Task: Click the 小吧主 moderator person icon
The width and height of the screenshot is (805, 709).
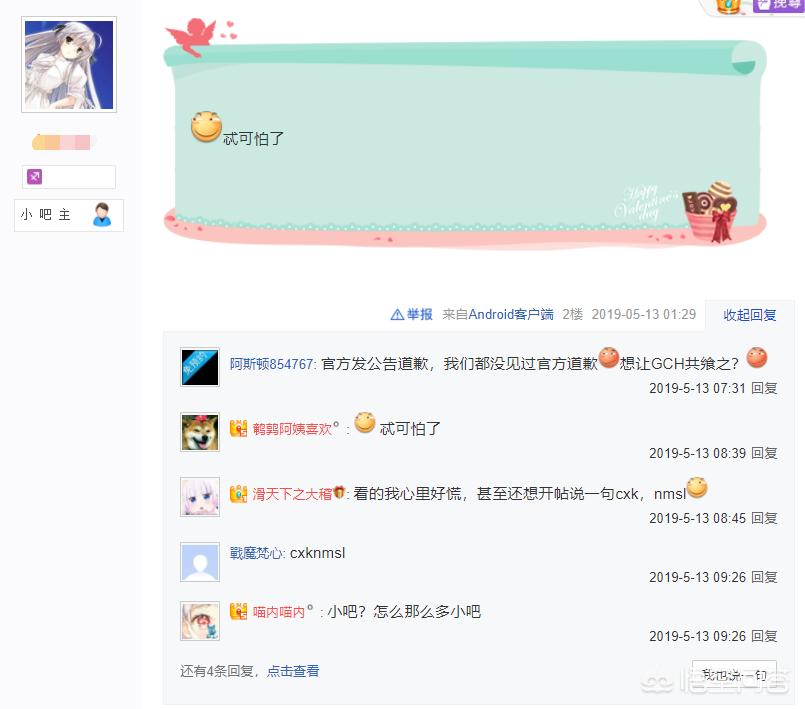Action: point(102,215)
